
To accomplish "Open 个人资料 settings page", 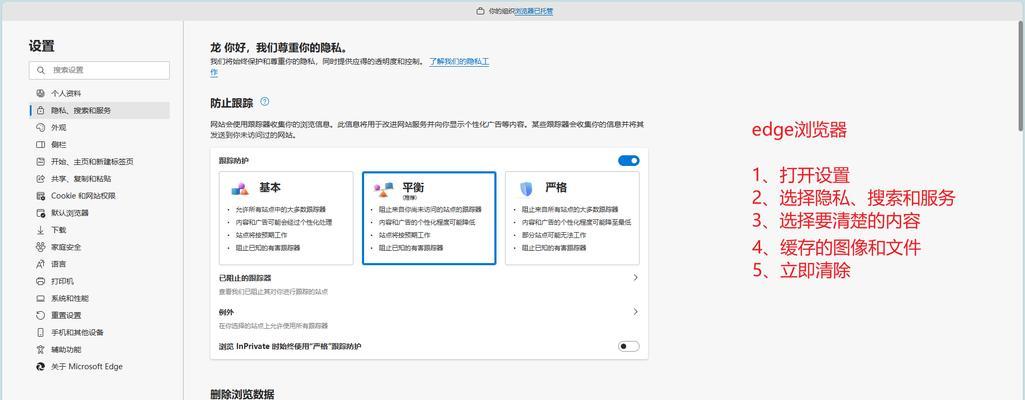I will pyautogui.click(x=100, y=93).
